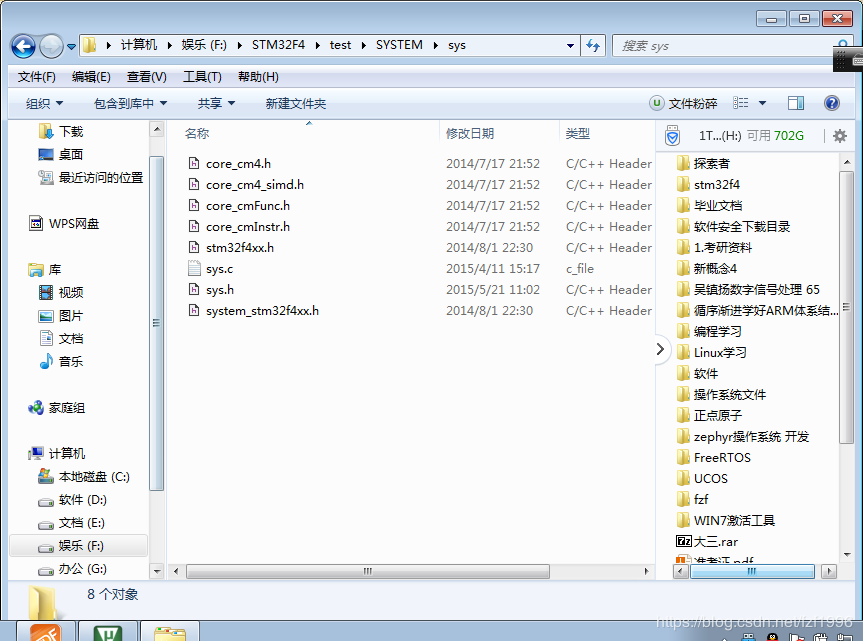Click the side panel horizontal scrollbar thumb
This screenshot has width=863, height=641.
tap(752, 571)
